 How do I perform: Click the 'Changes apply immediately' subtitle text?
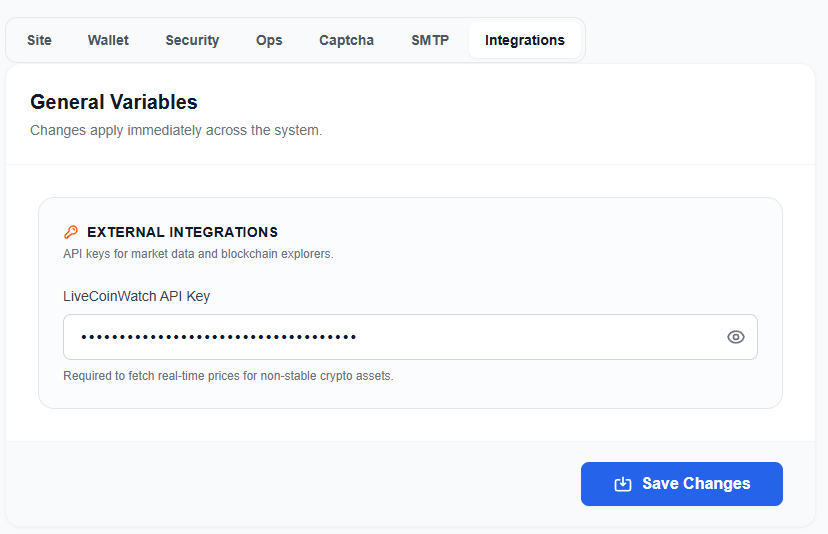pos(176,130)
